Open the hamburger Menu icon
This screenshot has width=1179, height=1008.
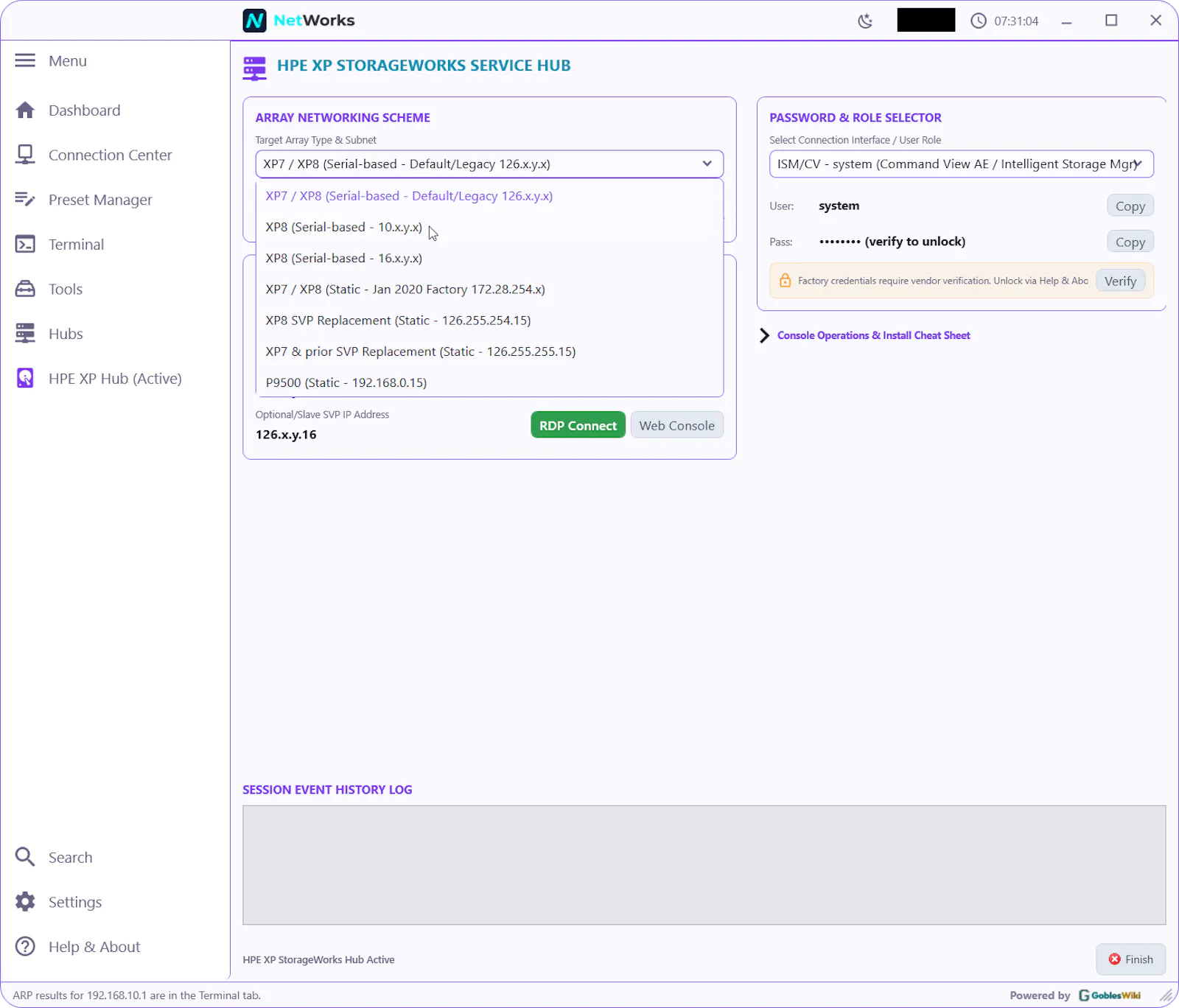coord(25,60)
